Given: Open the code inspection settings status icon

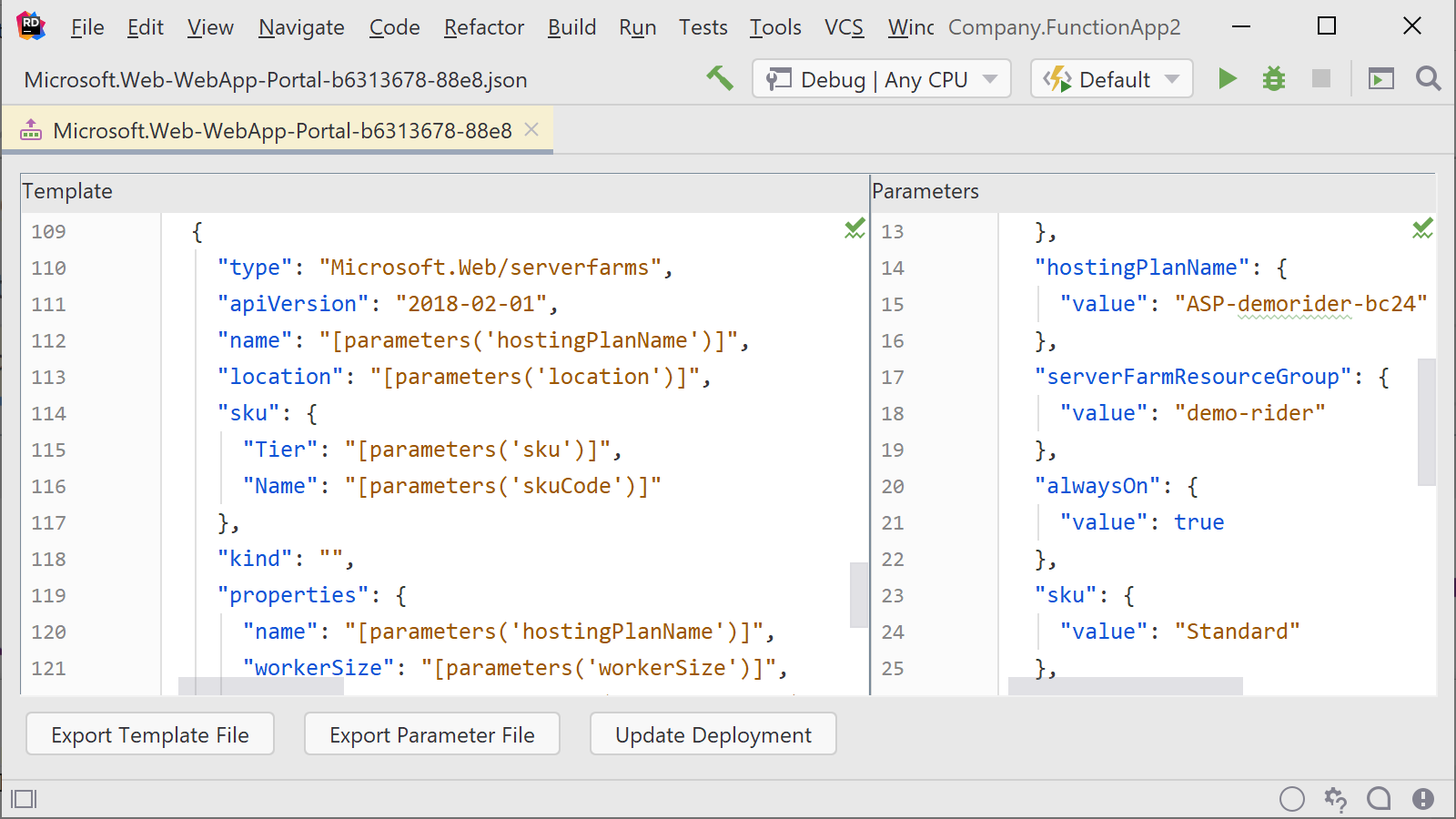Looking at the screenshot, I should [1336, 799].
